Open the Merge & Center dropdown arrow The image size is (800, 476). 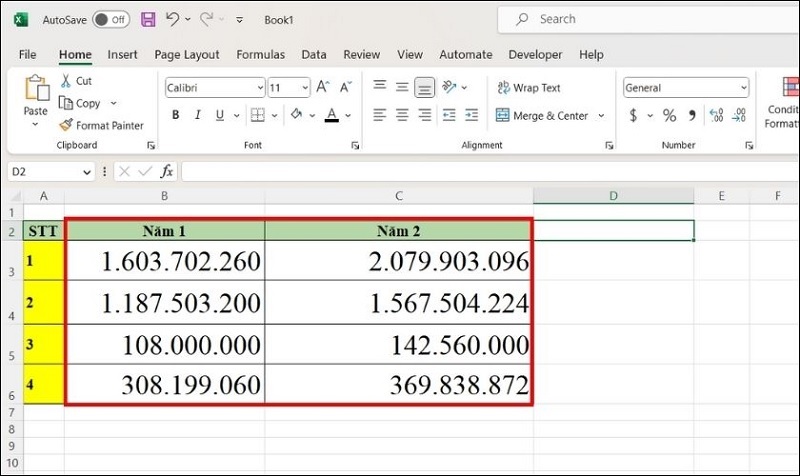coord(600,116)
